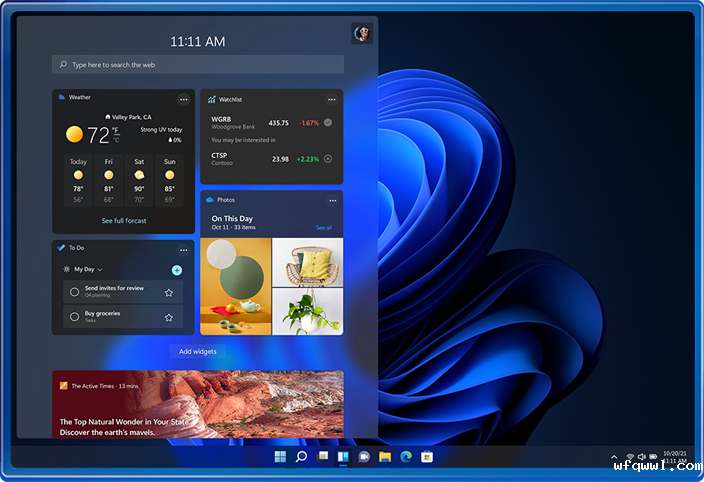Star the 'Send invites for review' task

coord(168,292)
